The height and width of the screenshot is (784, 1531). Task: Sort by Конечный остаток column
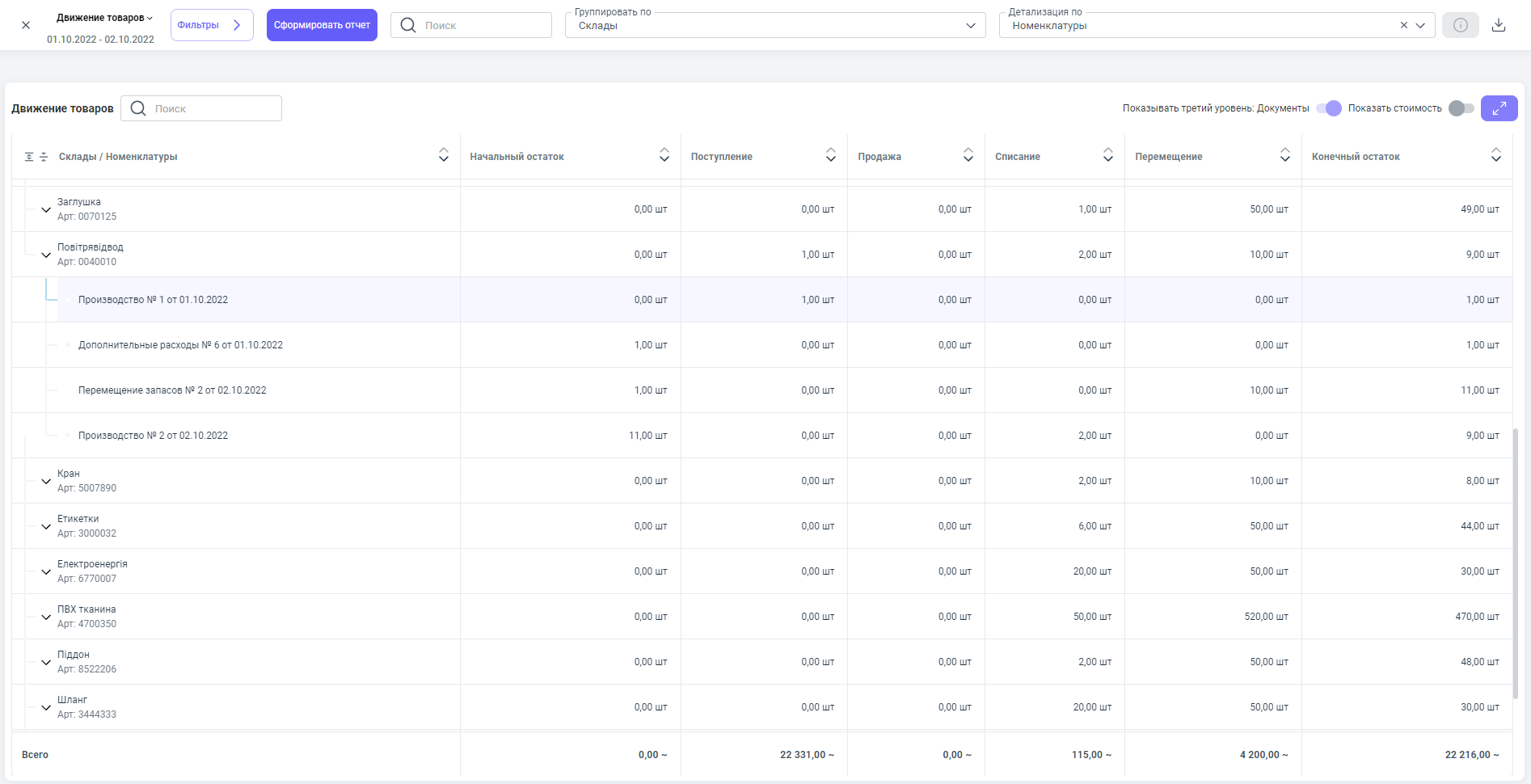(1495, 155)
